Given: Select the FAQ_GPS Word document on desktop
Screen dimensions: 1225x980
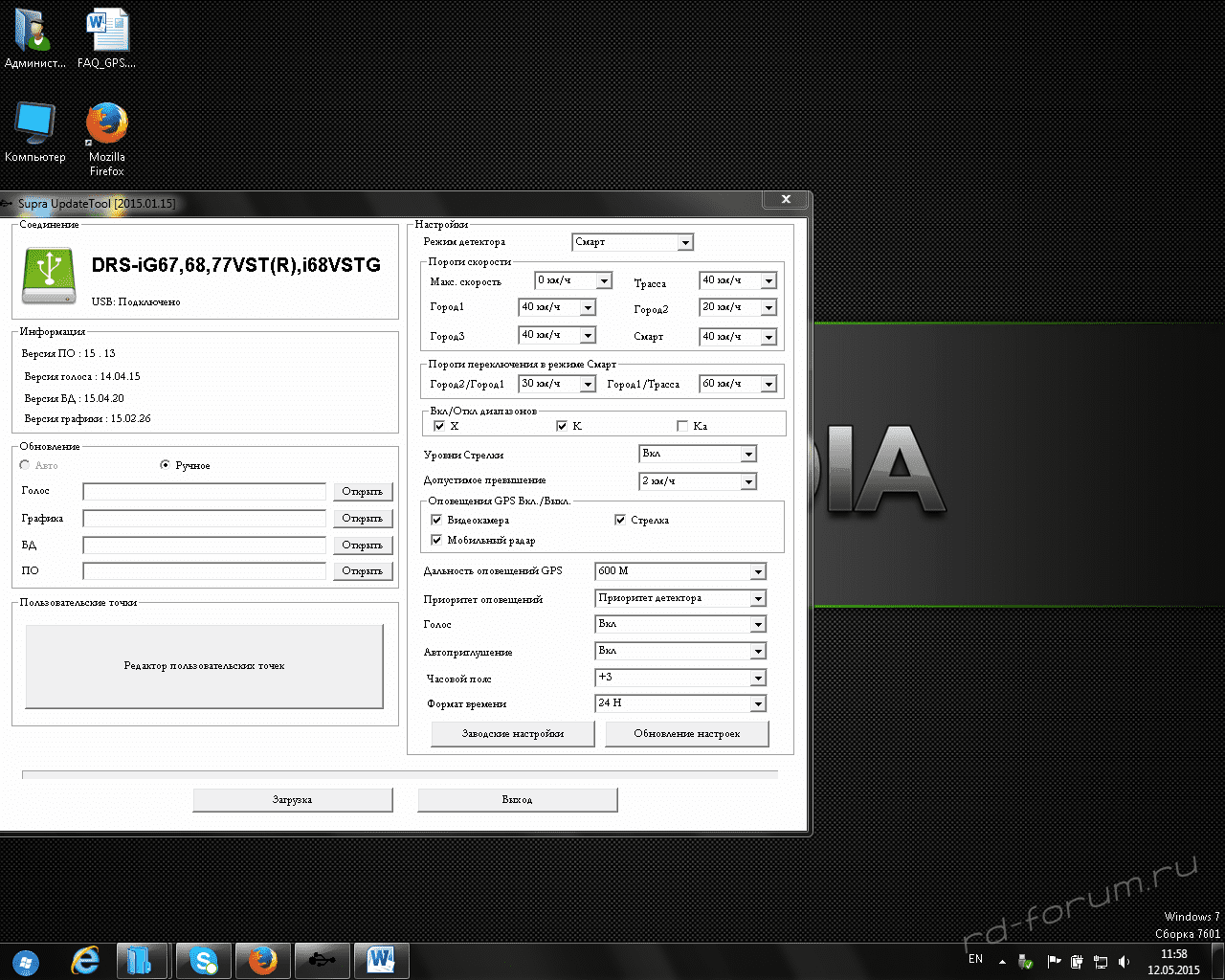Looking at the screenshot, I should coord(106,39).
